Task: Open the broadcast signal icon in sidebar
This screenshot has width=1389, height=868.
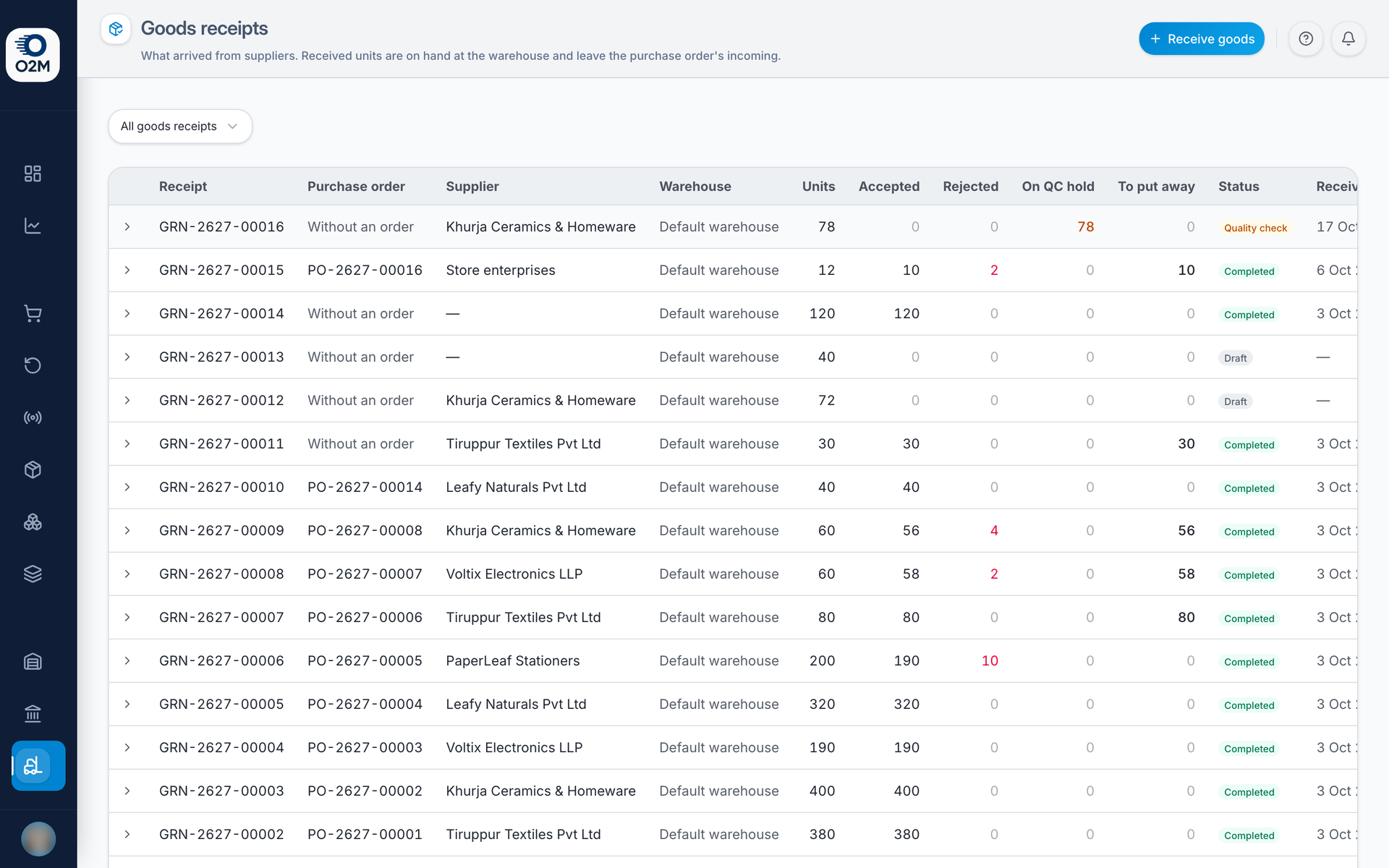Action: pos(33,417)
